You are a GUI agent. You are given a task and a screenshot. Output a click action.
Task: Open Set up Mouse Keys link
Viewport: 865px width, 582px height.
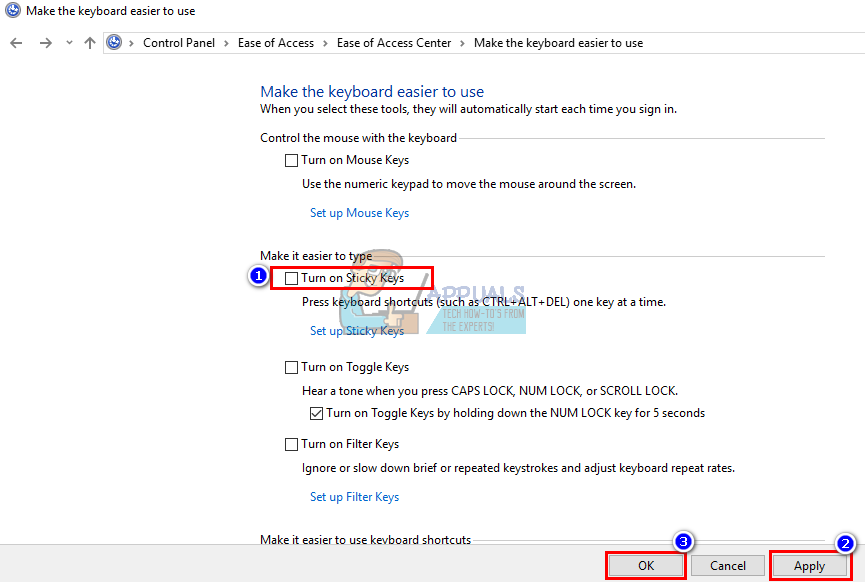(359, 213)
